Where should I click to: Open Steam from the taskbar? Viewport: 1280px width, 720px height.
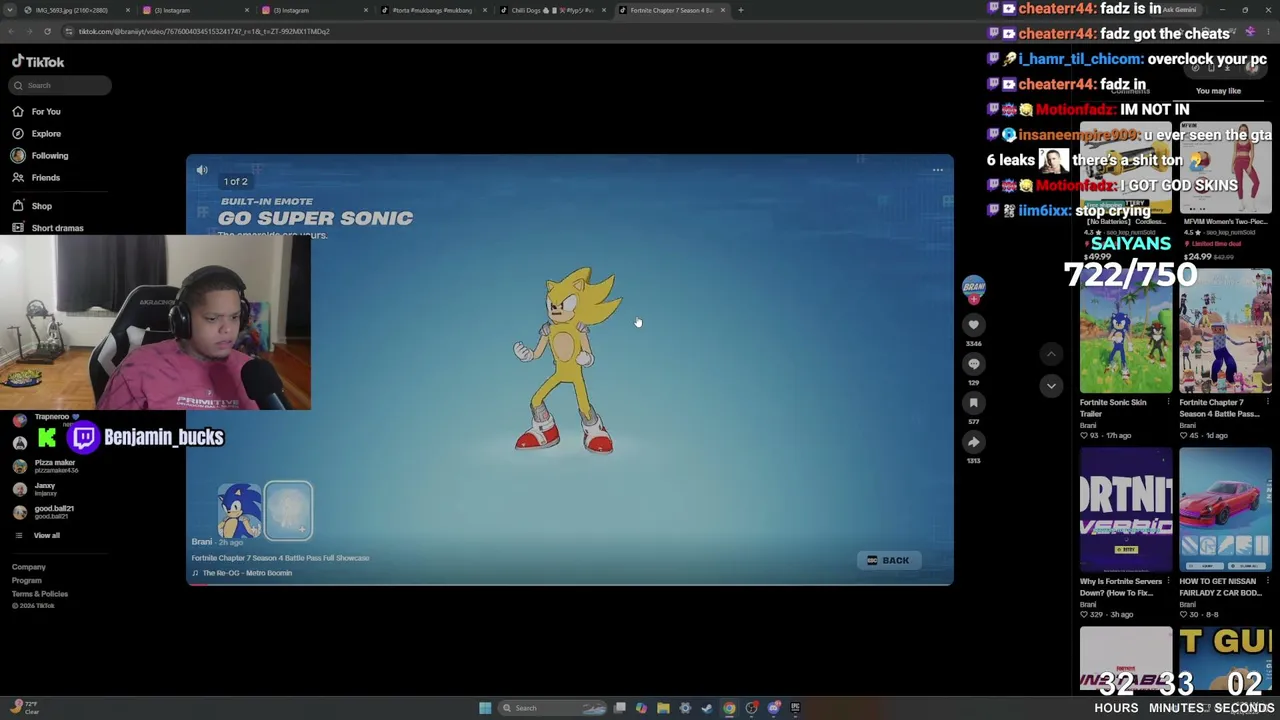(x=707, y=708)
